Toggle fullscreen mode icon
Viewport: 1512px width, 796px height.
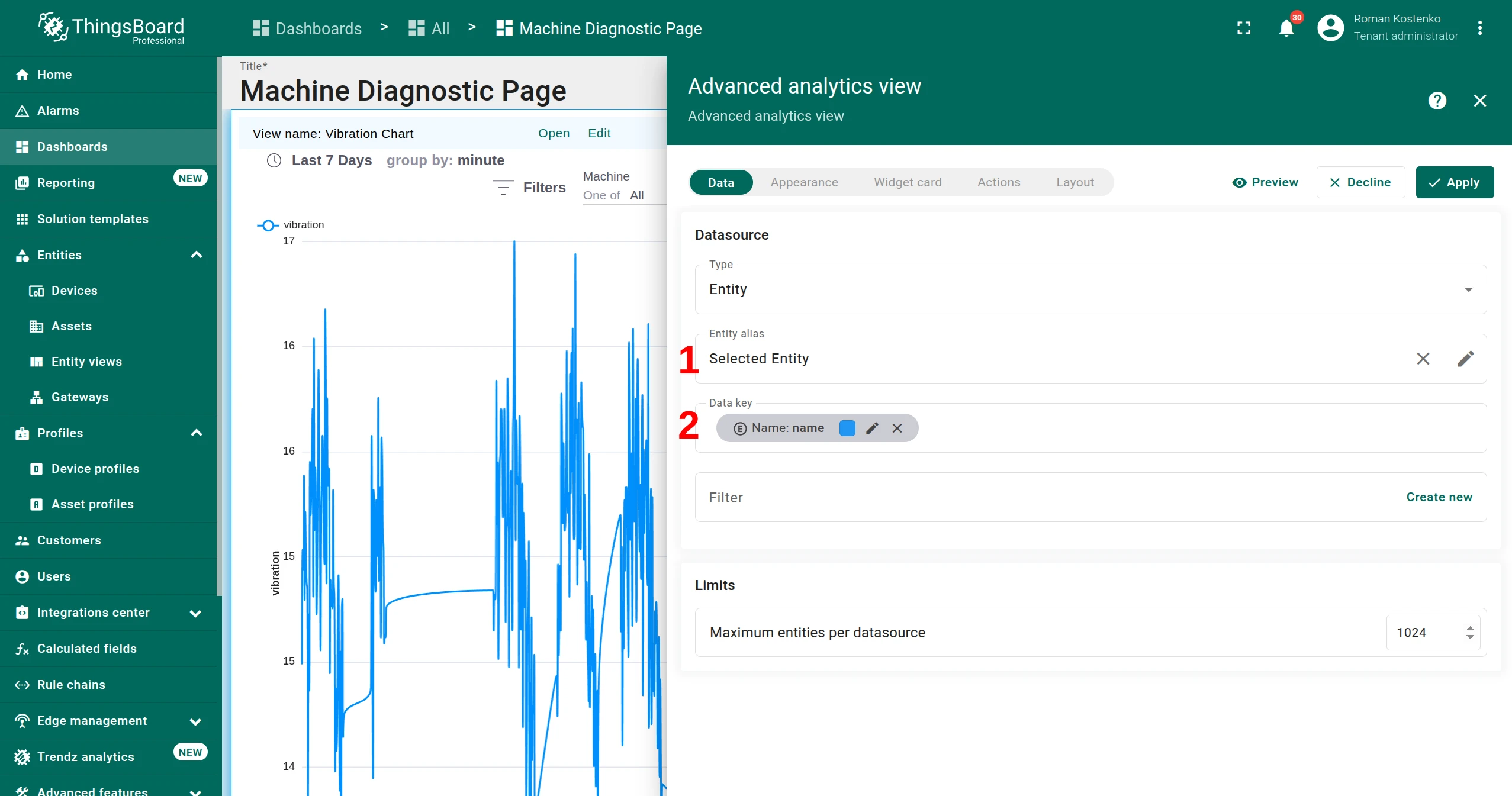(1244, 28)
